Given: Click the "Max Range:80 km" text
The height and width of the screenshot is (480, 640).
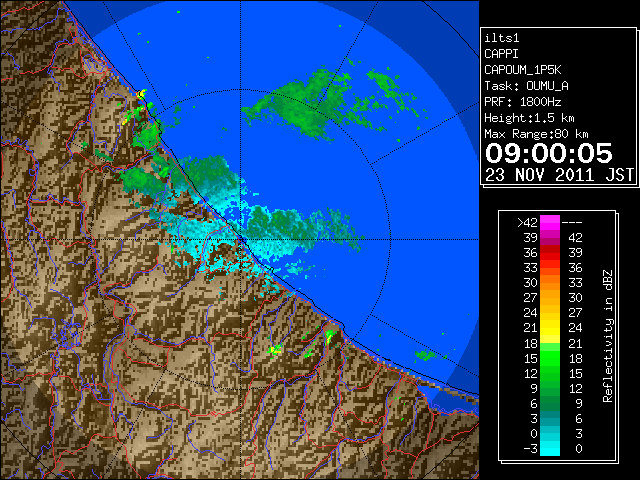Looking at the screenshot, I should click(536, 134).
